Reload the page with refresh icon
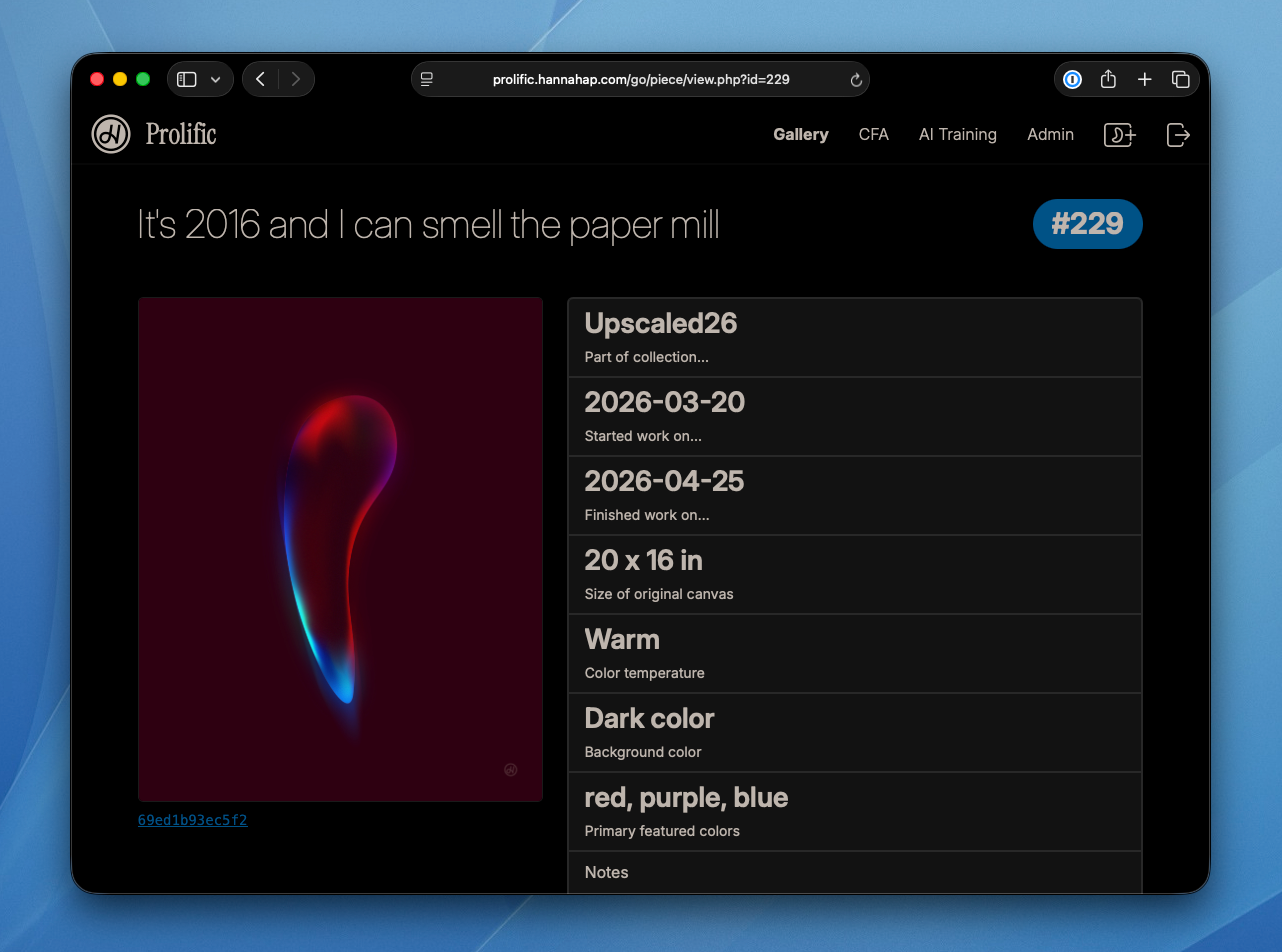1282x952 pixels. pos(856,80)
